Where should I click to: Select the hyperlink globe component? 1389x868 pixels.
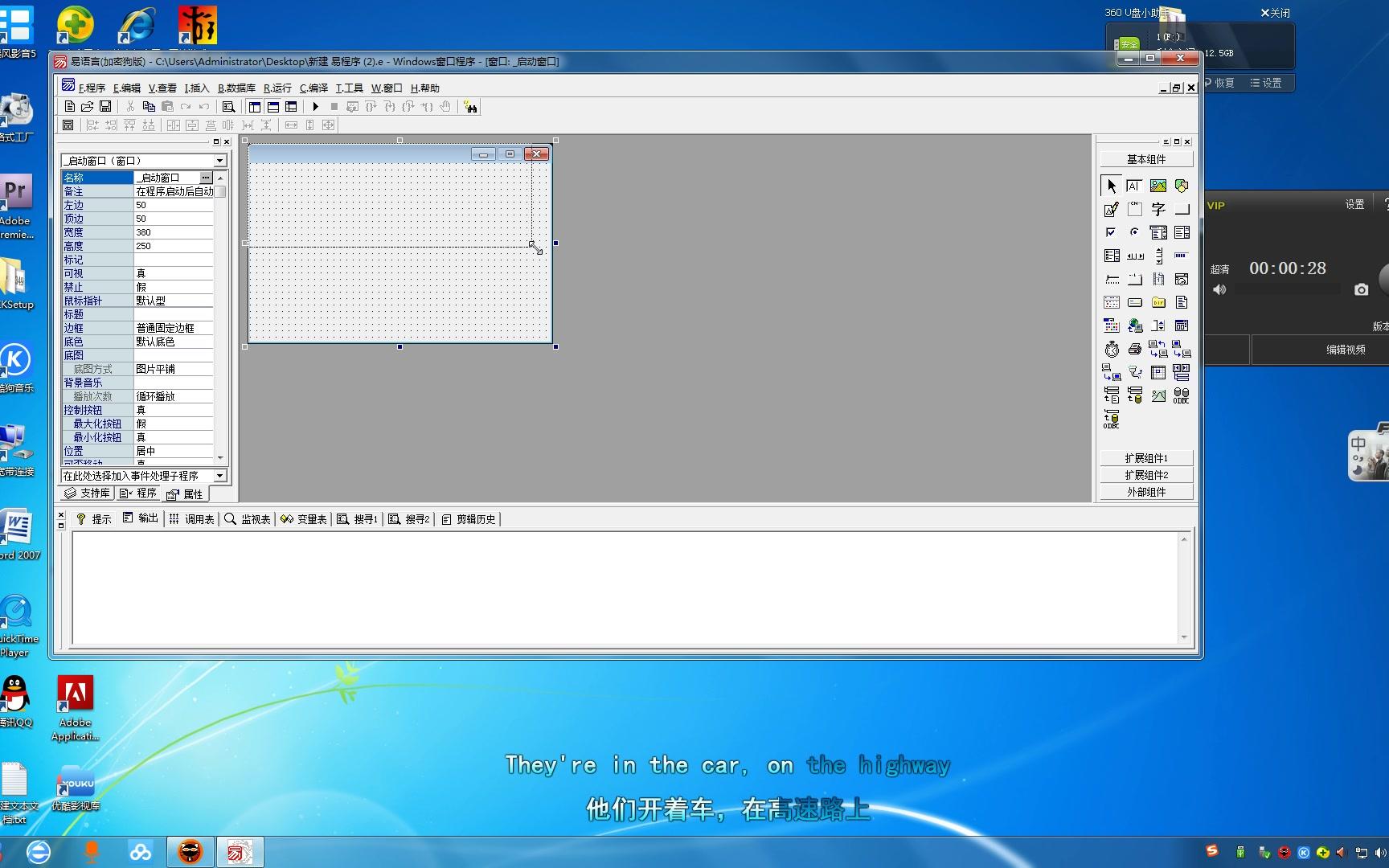pos(1134,325)
